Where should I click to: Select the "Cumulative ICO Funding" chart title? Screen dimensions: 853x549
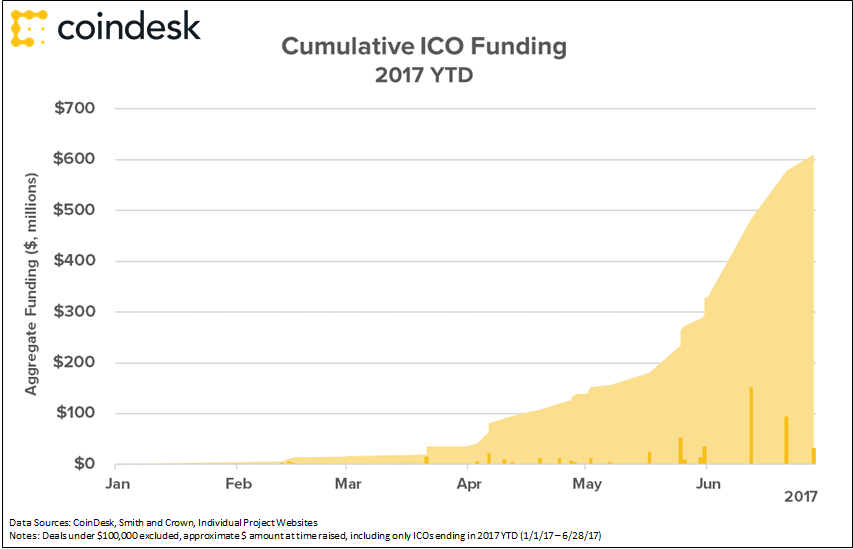pyautogui.click(x=424, y=47)
